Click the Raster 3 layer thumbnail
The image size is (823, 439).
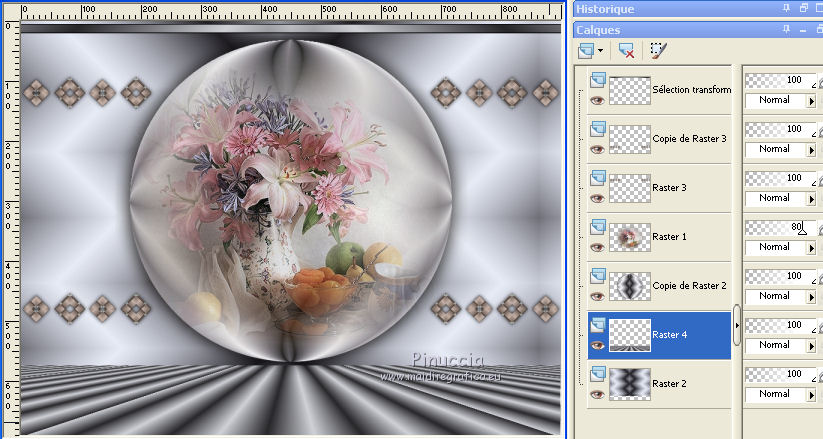point(630,189)
